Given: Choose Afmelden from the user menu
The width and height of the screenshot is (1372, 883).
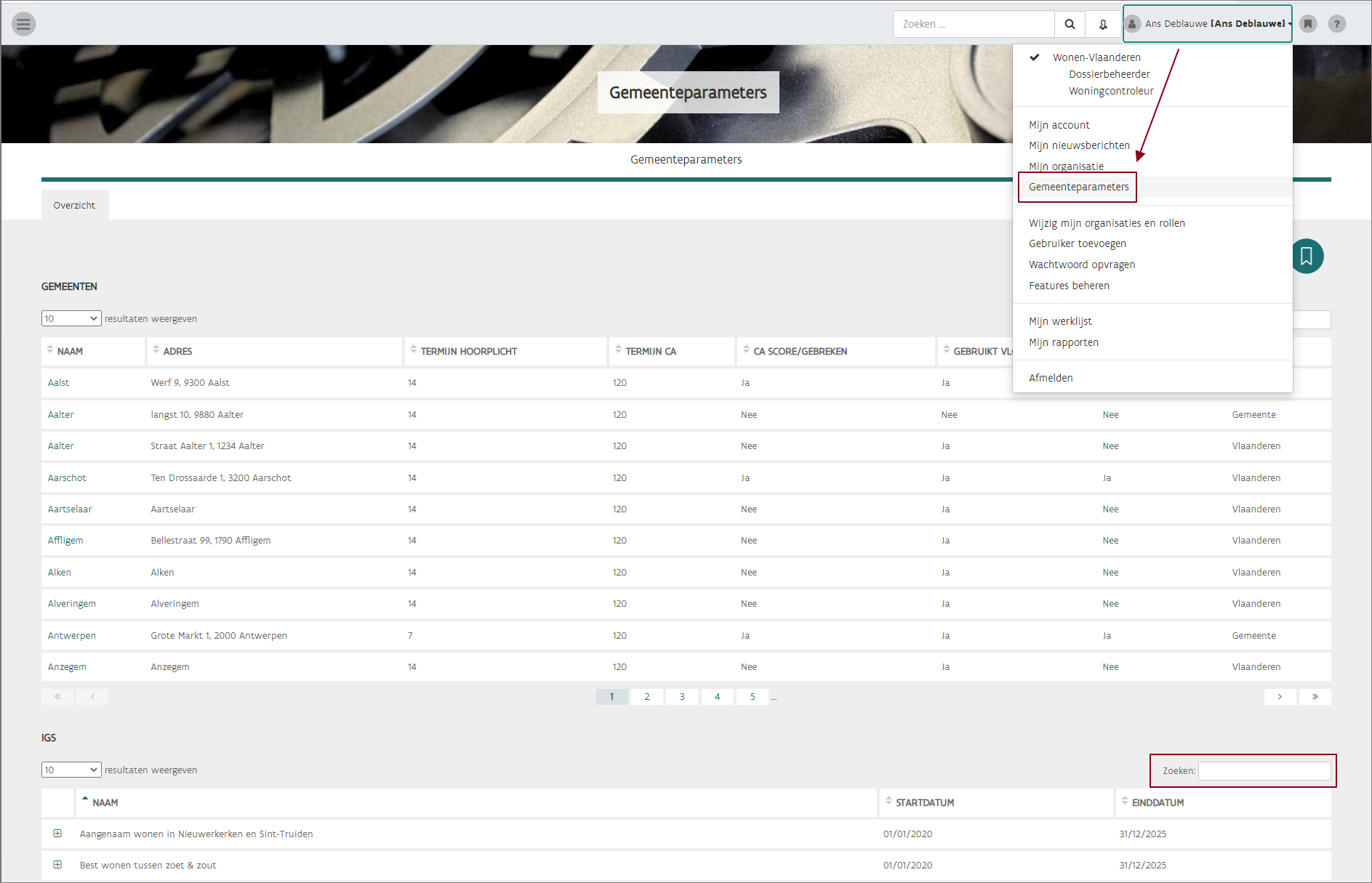Looking at the screenshot, I should (x=1051, y=378).
